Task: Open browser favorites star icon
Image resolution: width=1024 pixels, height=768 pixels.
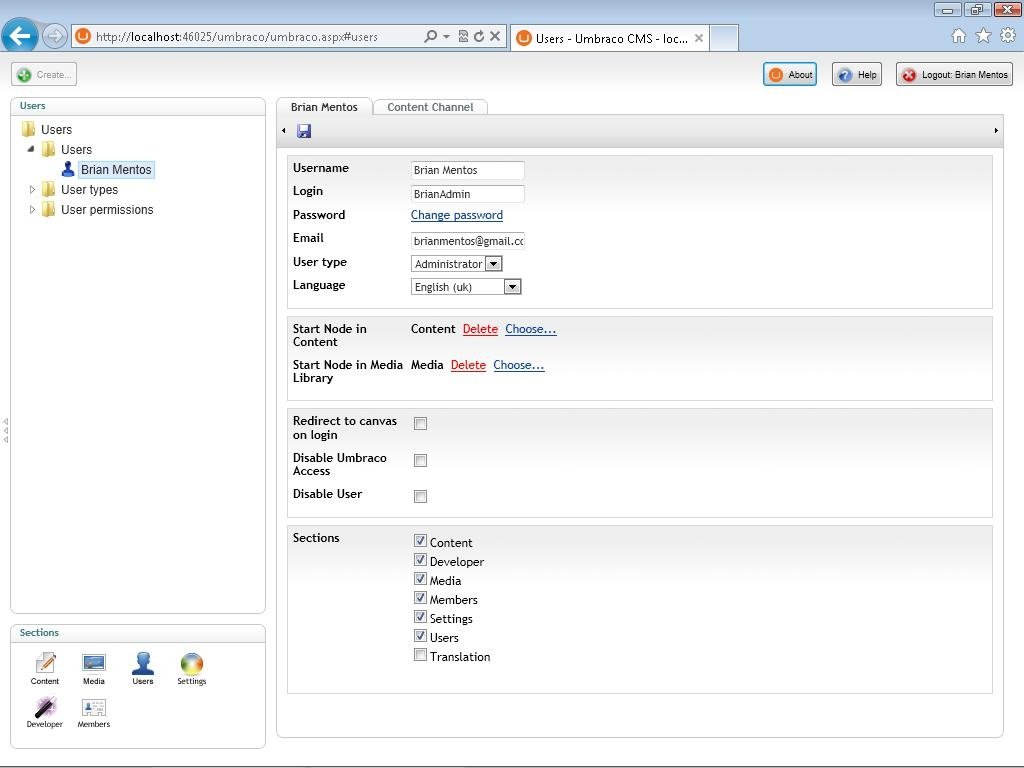Action: (x=983, y=36)
